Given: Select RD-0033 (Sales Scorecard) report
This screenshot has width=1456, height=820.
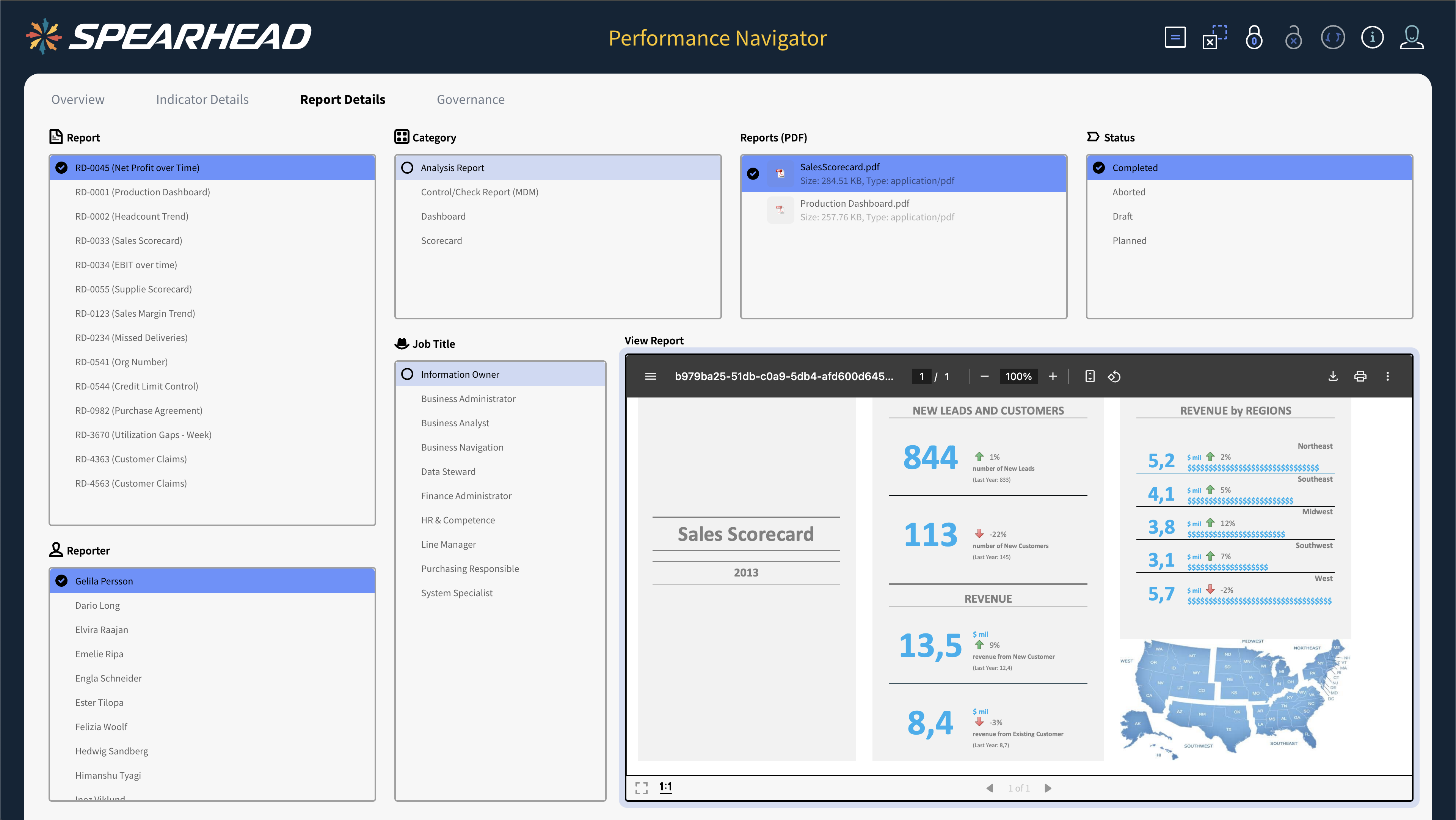Looking at the screenshot, I should pos(128,240).
